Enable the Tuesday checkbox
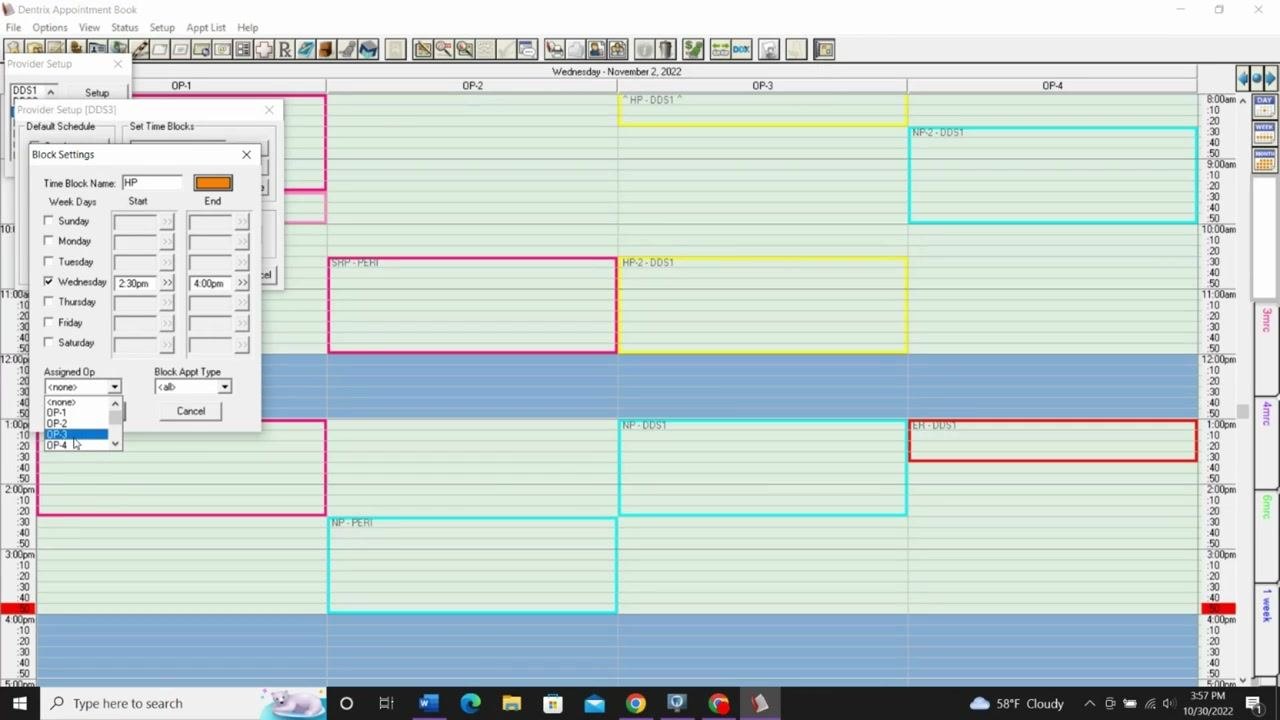 coord(49,262)
